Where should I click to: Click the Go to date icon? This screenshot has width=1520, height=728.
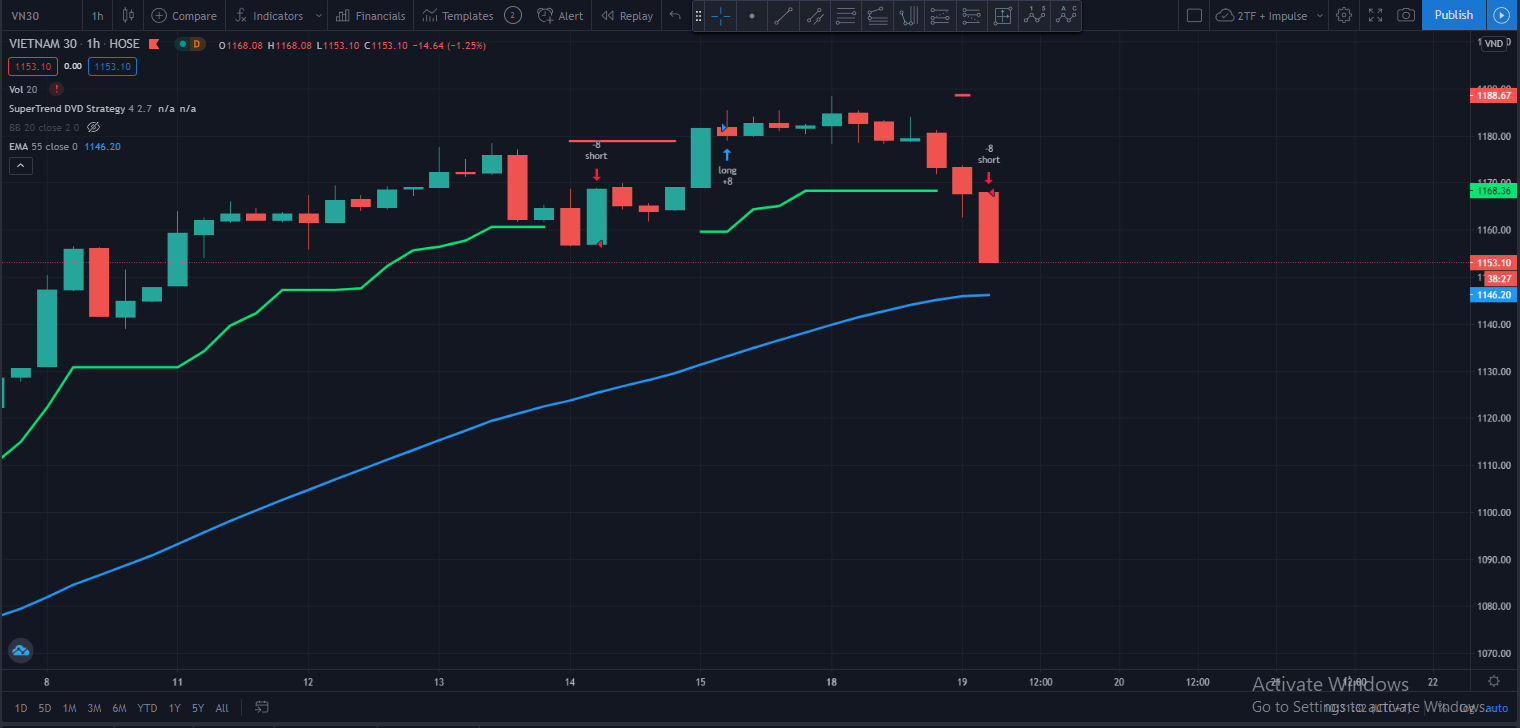pyautogui.click(x=262, y=707)
